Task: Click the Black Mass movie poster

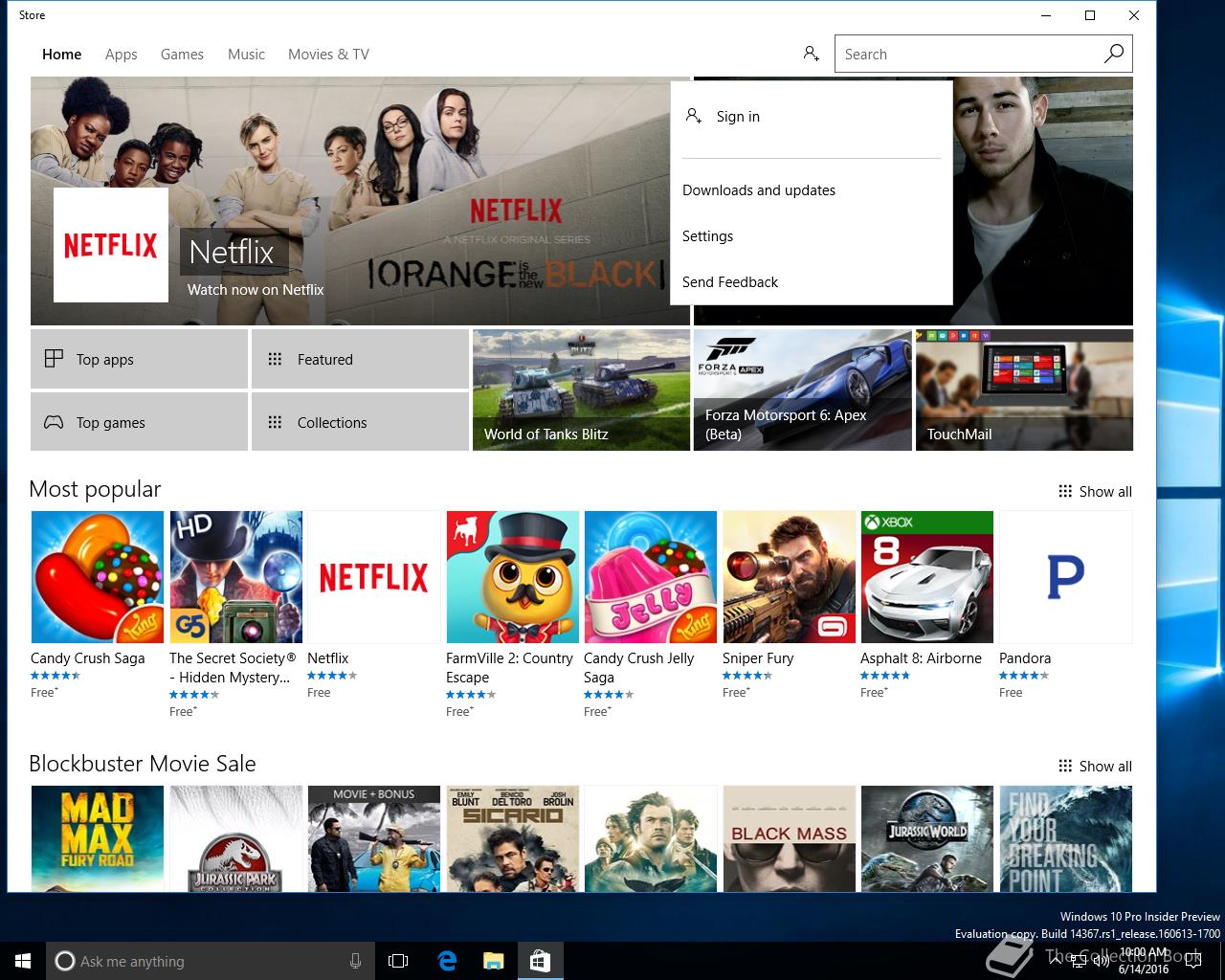Action: (789, 838)
